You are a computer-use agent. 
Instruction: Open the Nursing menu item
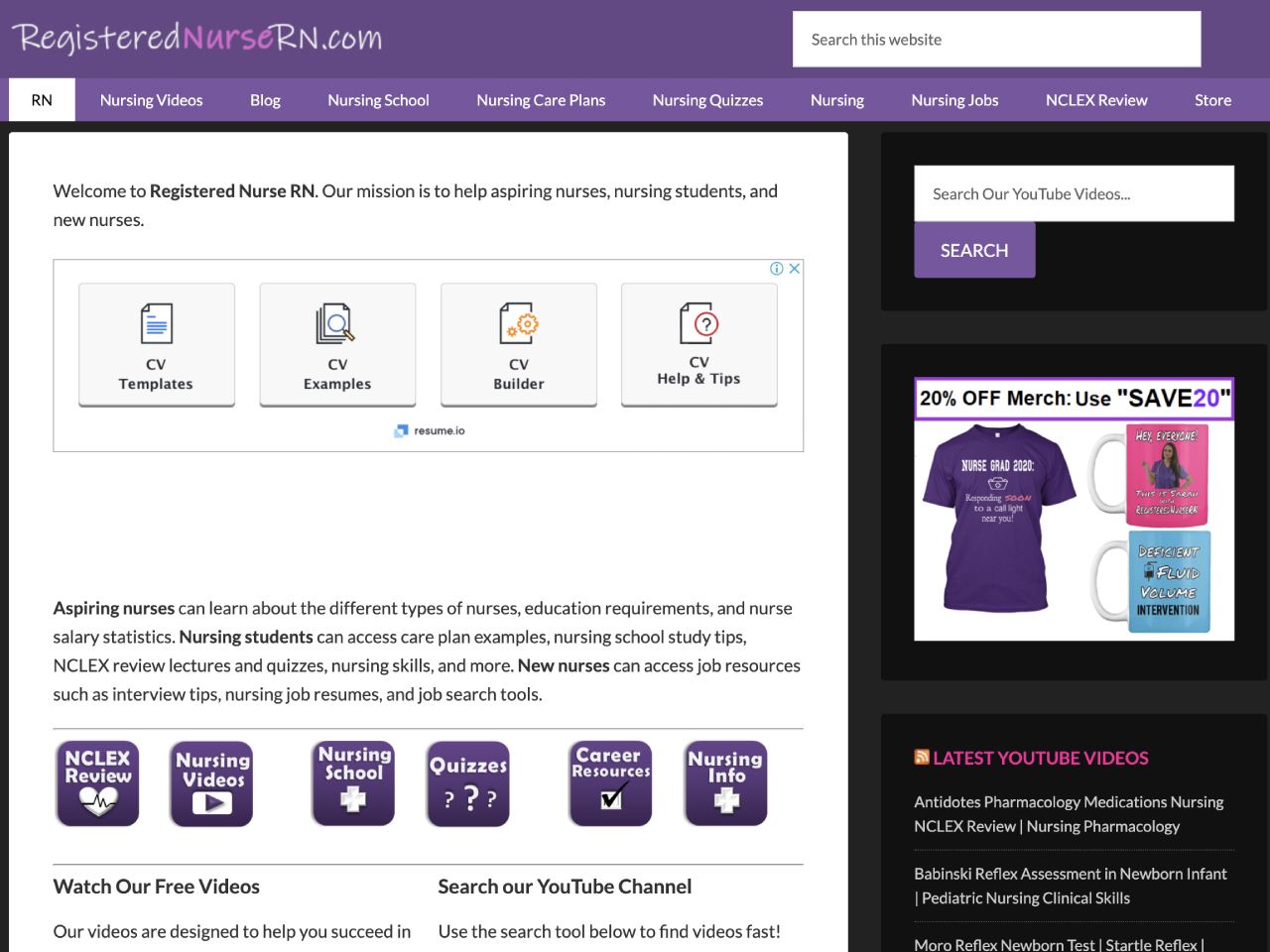[x=836, y=100]
